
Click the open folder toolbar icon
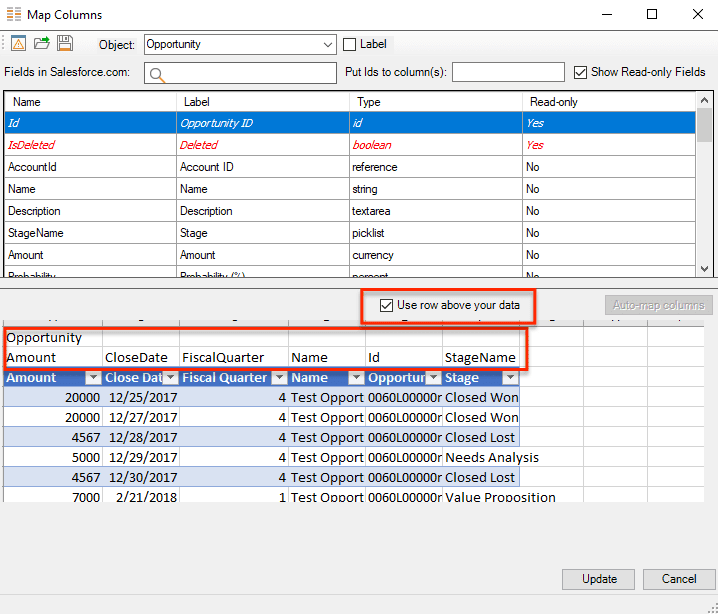tap(42, 43)
